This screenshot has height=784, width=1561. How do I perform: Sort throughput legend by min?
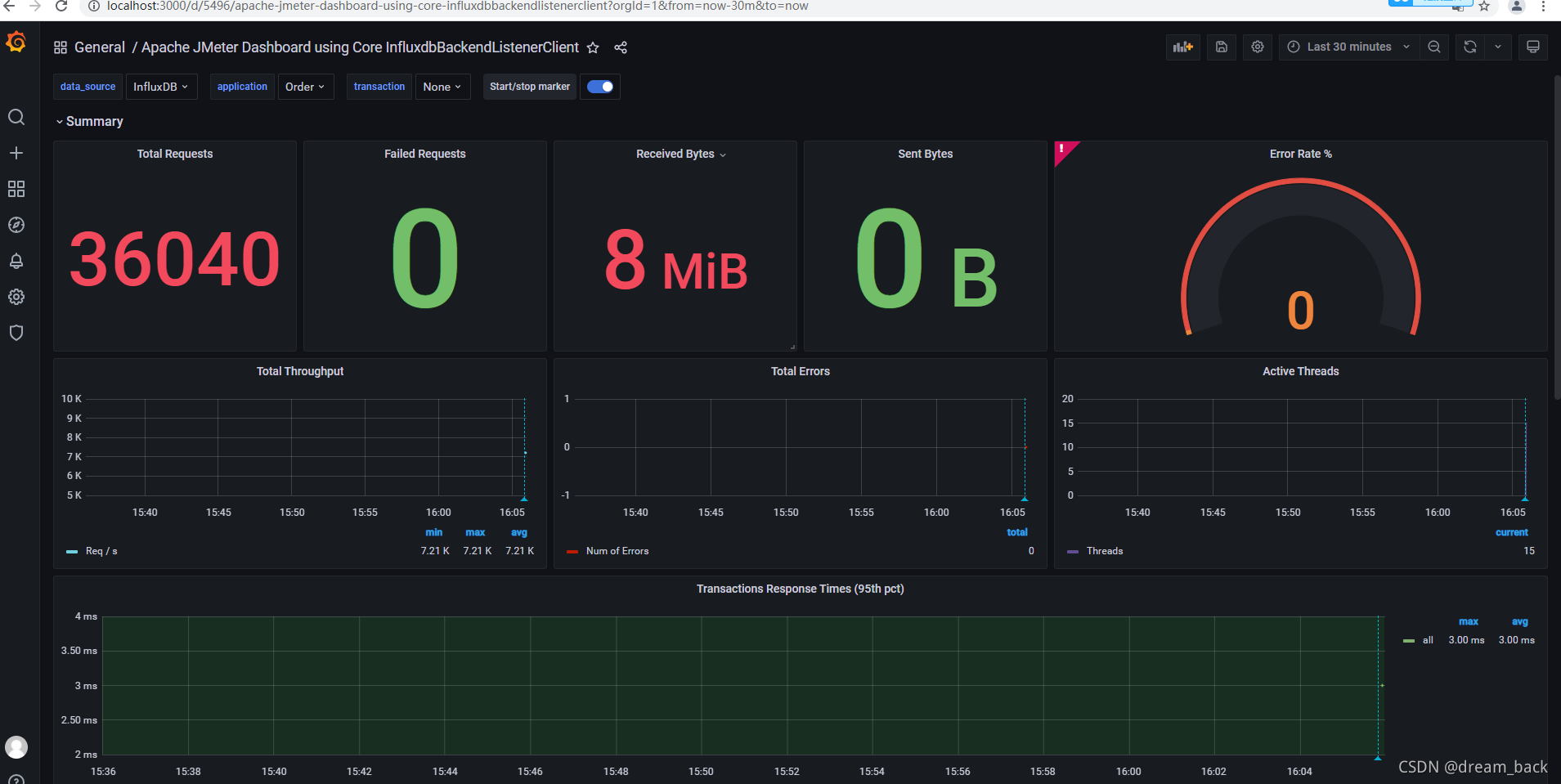434,532
